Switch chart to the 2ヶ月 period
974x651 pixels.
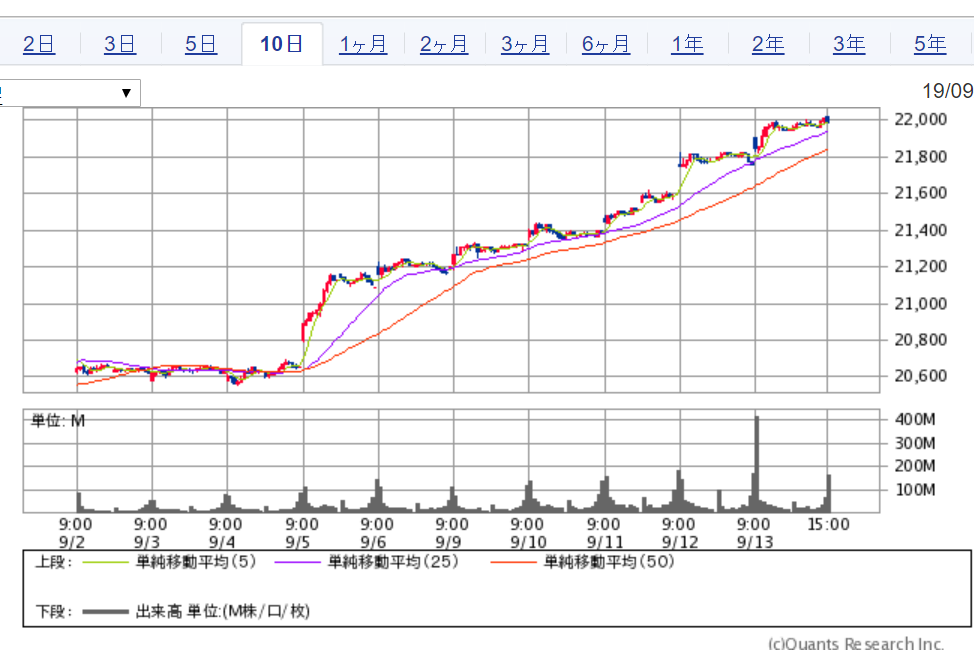(444, 44)
